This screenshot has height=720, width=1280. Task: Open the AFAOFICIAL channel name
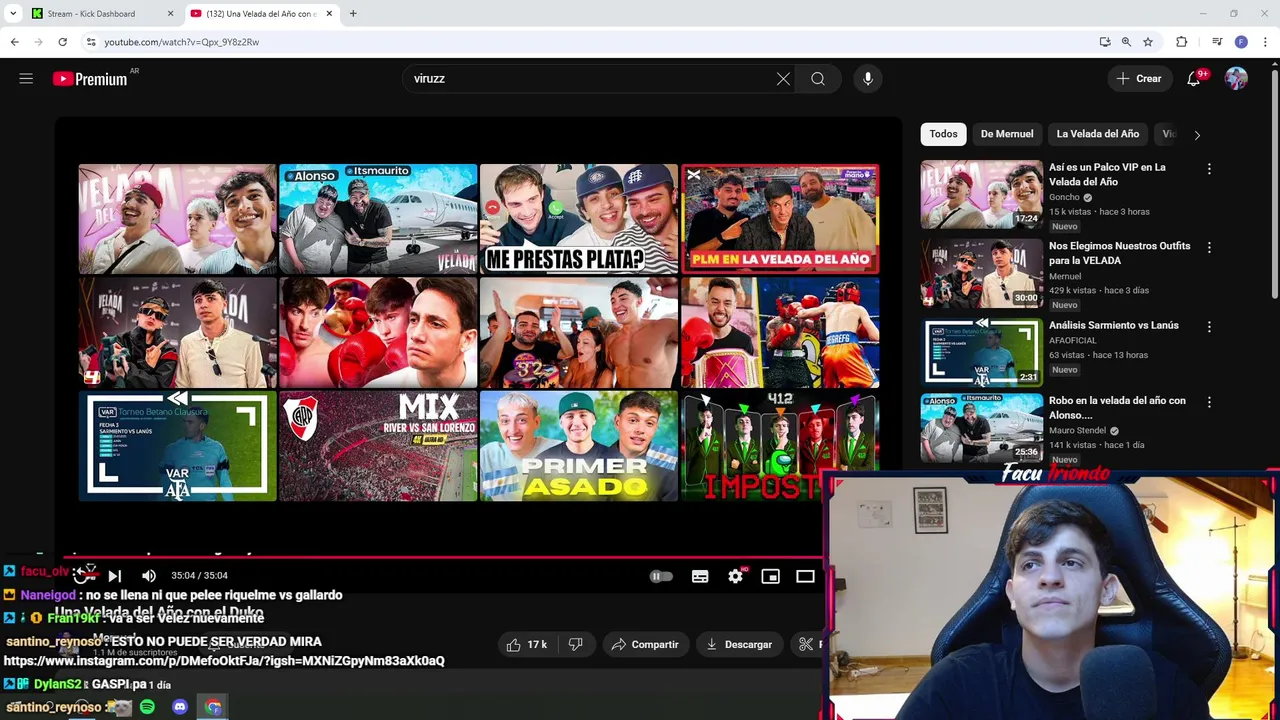pos(1073,340)
